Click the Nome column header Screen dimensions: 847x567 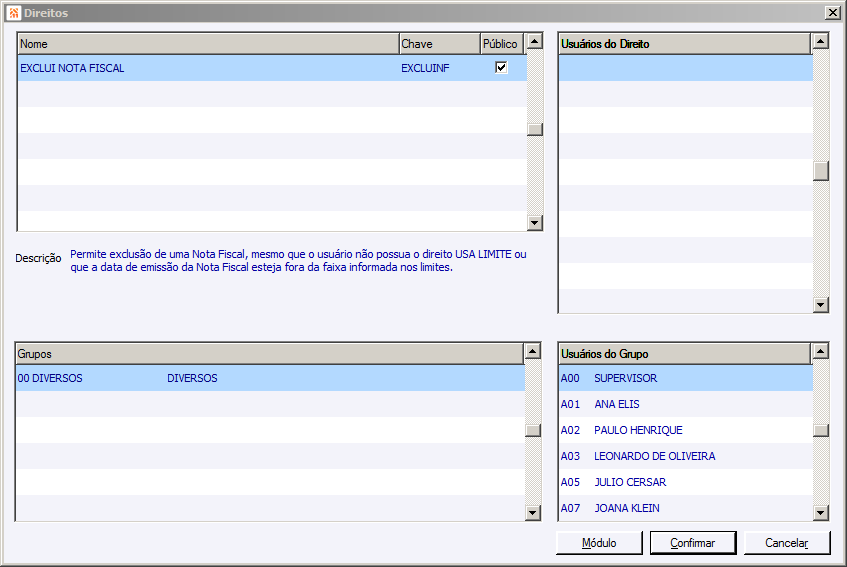[x=209, y=44]
